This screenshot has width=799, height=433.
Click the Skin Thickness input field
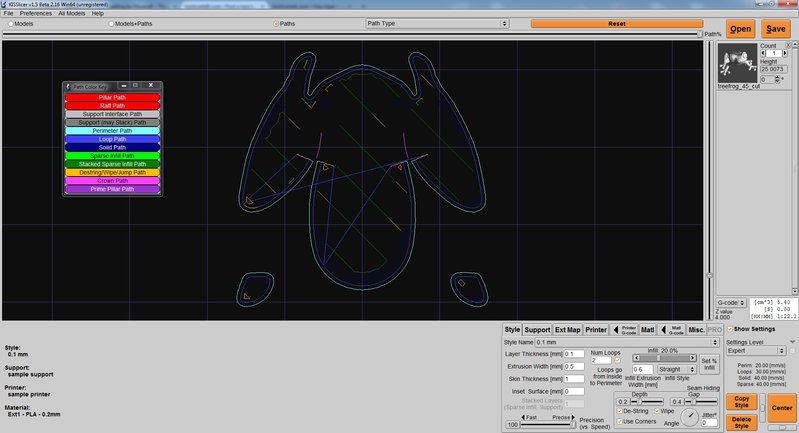(x=574, y=378)
